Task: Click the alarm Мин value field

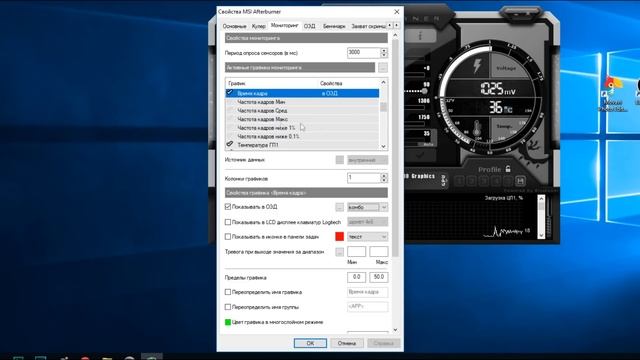Action: coord(356,251)
